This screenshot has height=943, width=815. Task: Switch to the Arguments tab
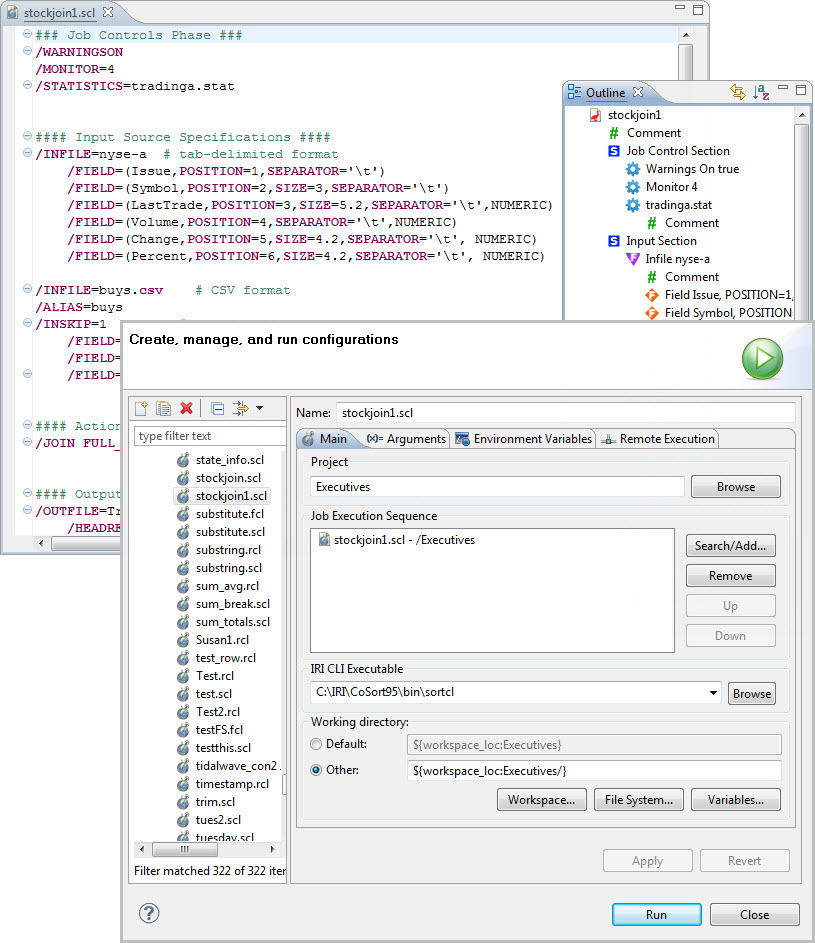point(407,439)
